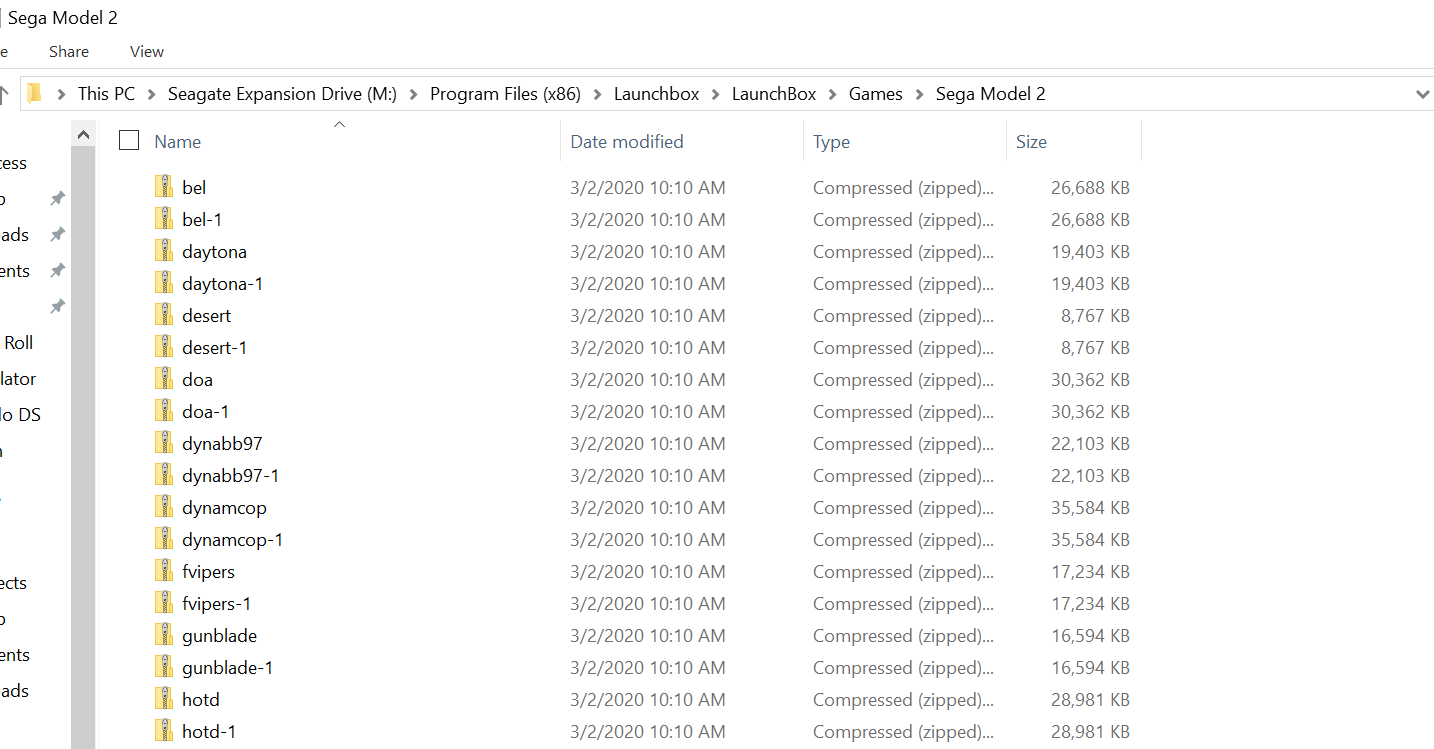Viewport: 1434px width, 749px height.
Task: Click the zip icon for fvipers
Action: point(164,571)
